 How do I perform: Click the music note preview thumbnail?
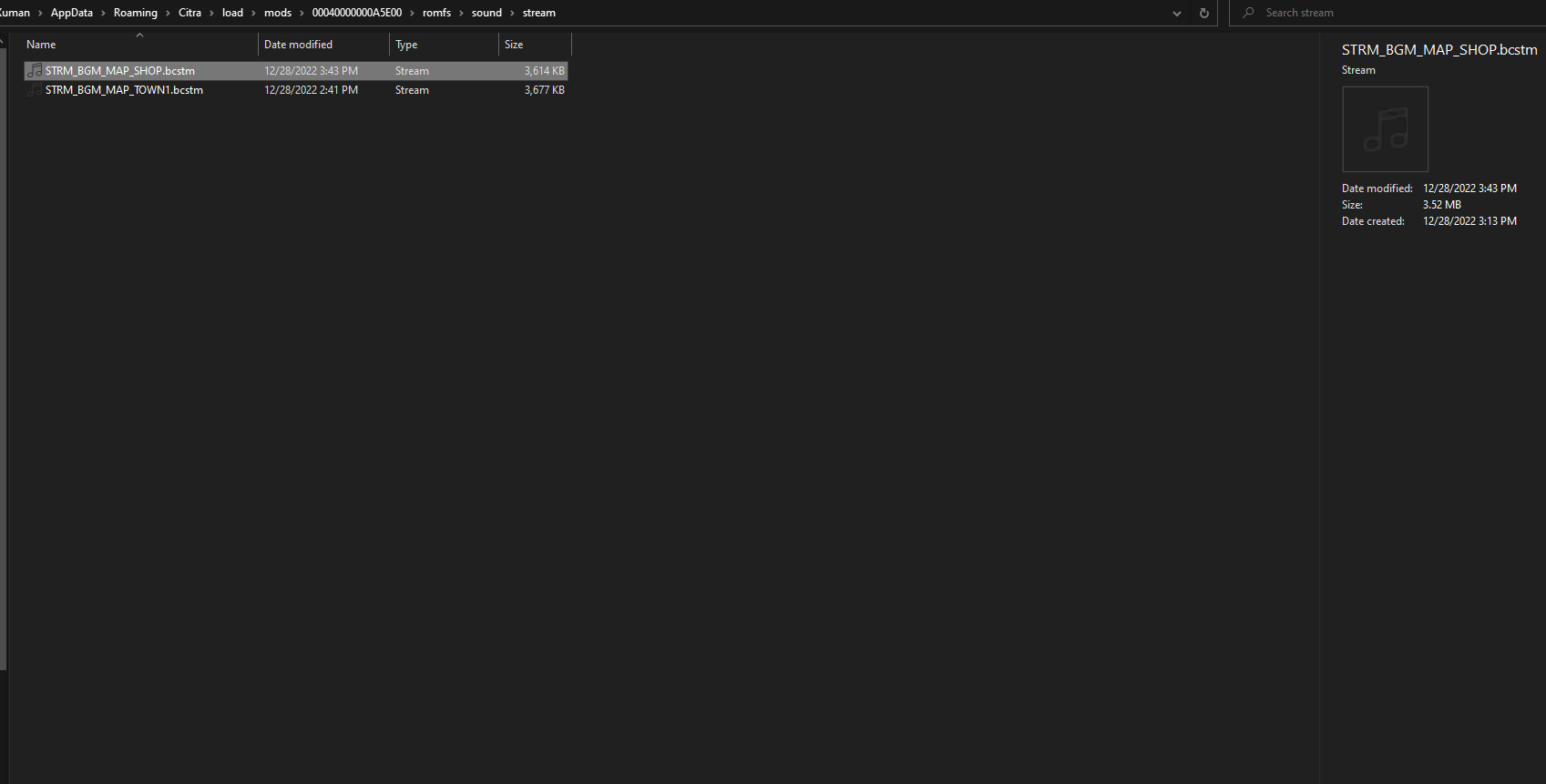pyautogui.click(x=1385, y=129)
